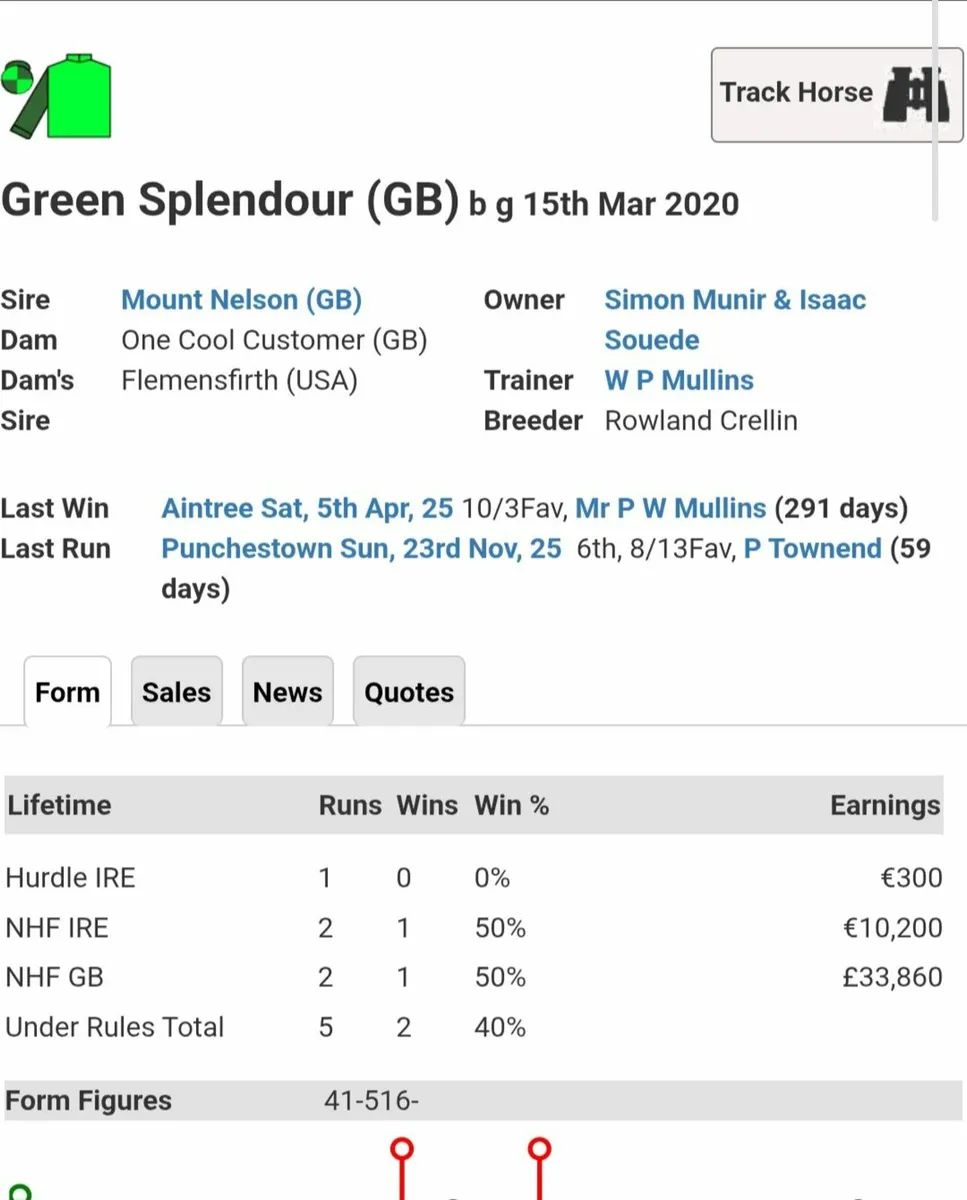967x1200 pixels.
Task: Click the binoculars icon
Action: [915, 95]
